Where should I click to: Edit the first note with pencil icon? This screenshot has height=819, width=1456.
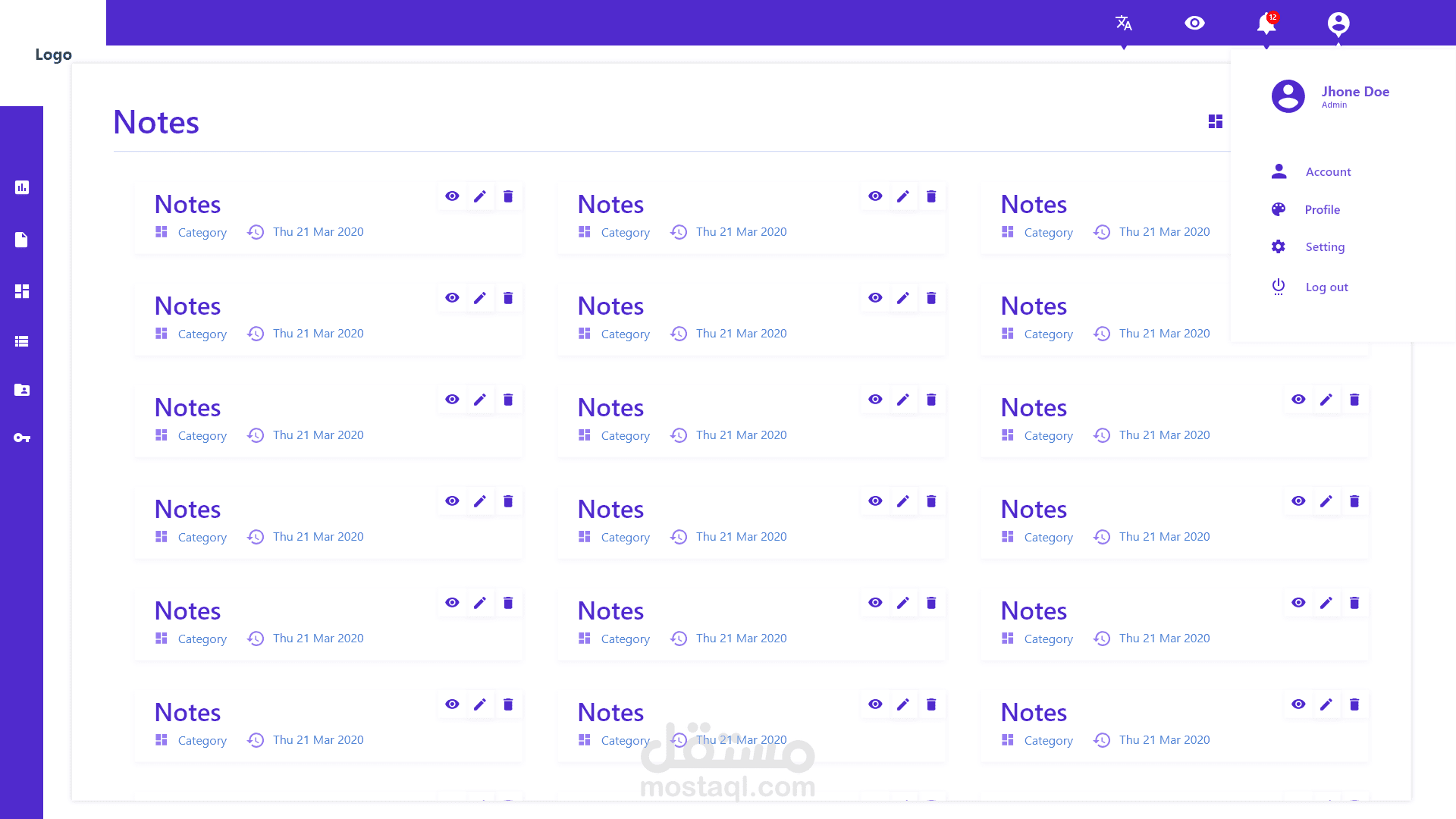(480, 196)
